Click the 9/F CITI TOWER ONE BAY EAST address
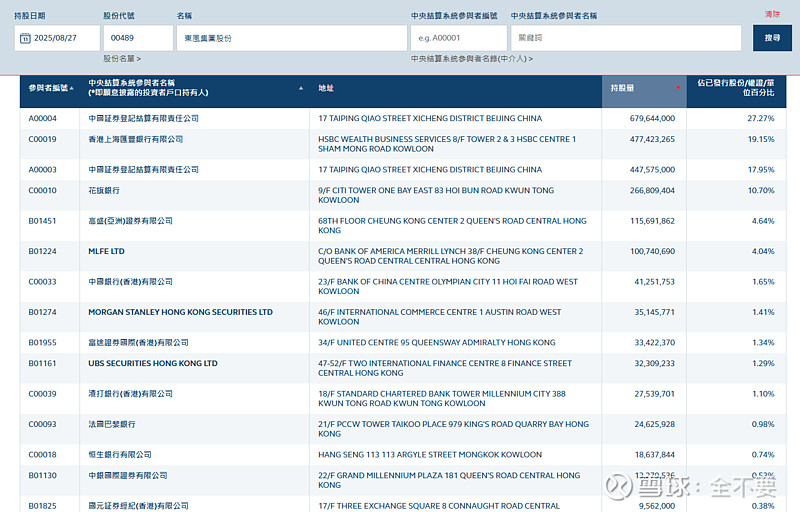 point(436,195)
